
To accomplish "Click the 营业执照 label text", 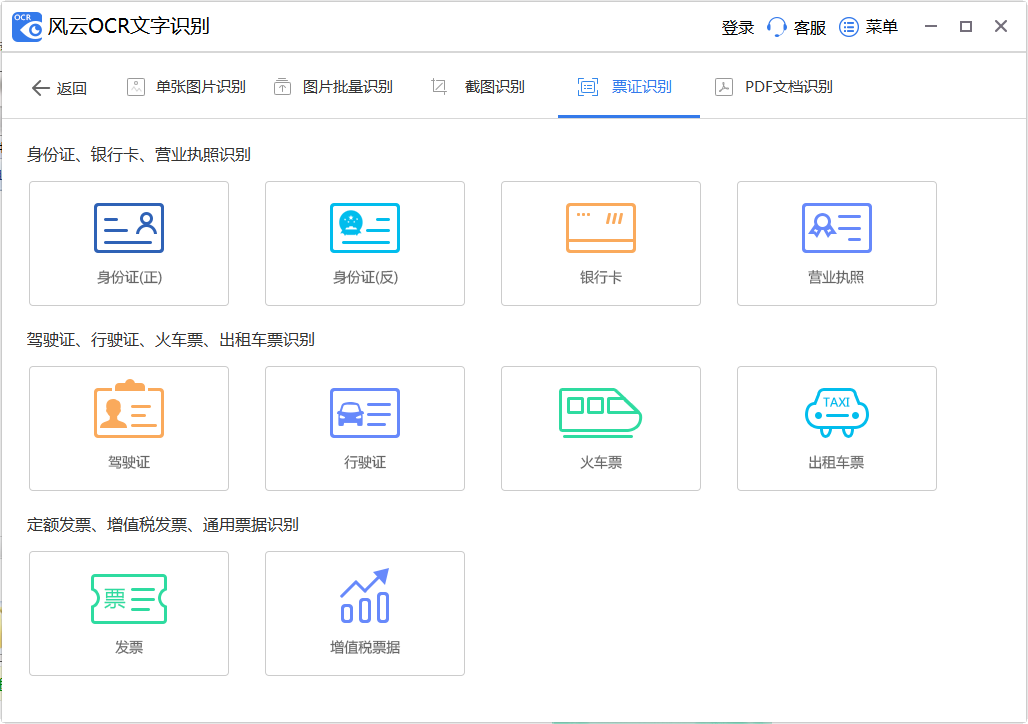I will [x=836, y=277].
